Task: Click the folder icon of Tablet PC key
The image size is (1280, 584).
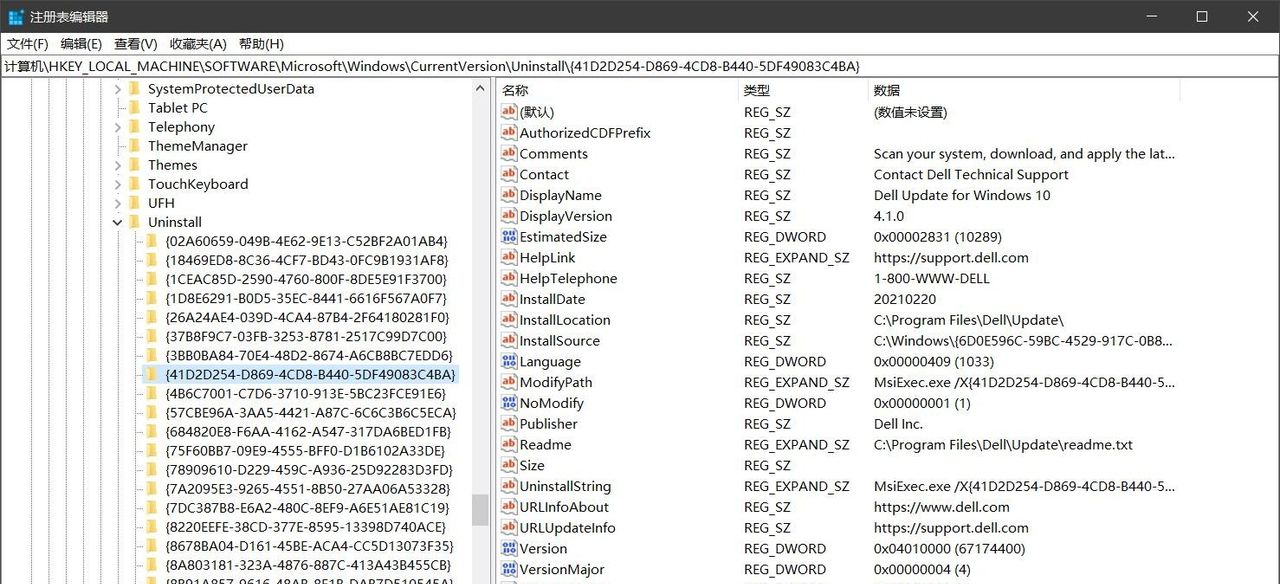Action: (x=135, y=108)
